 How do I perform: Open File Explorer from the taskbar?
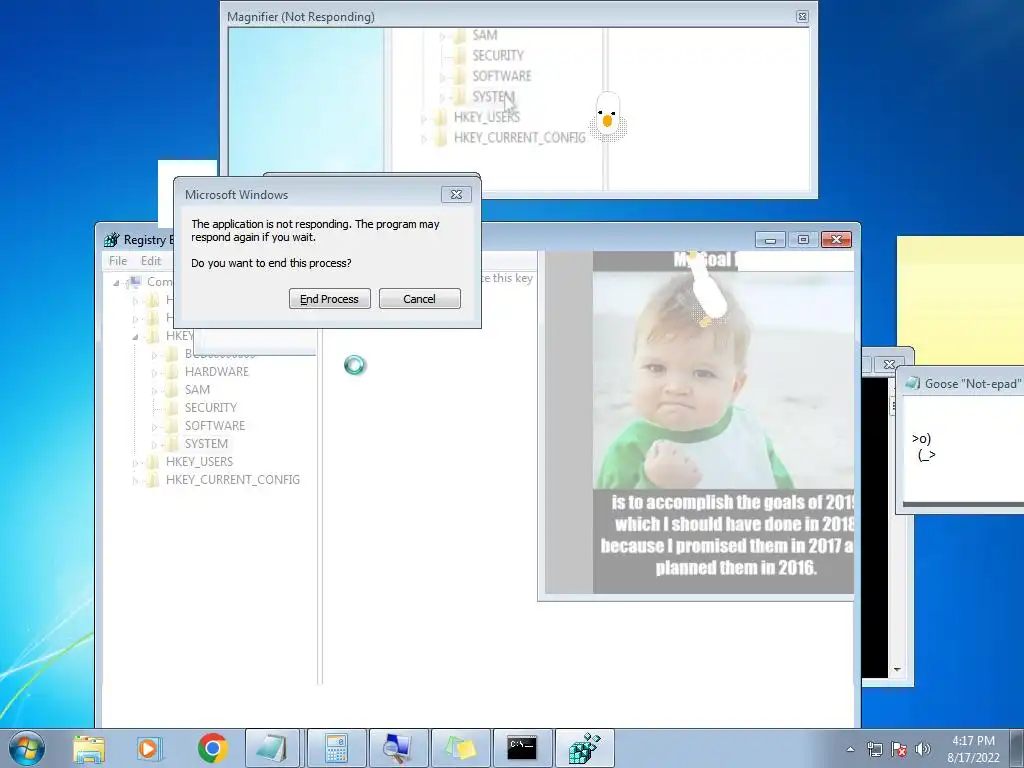(x=89, y=748)
